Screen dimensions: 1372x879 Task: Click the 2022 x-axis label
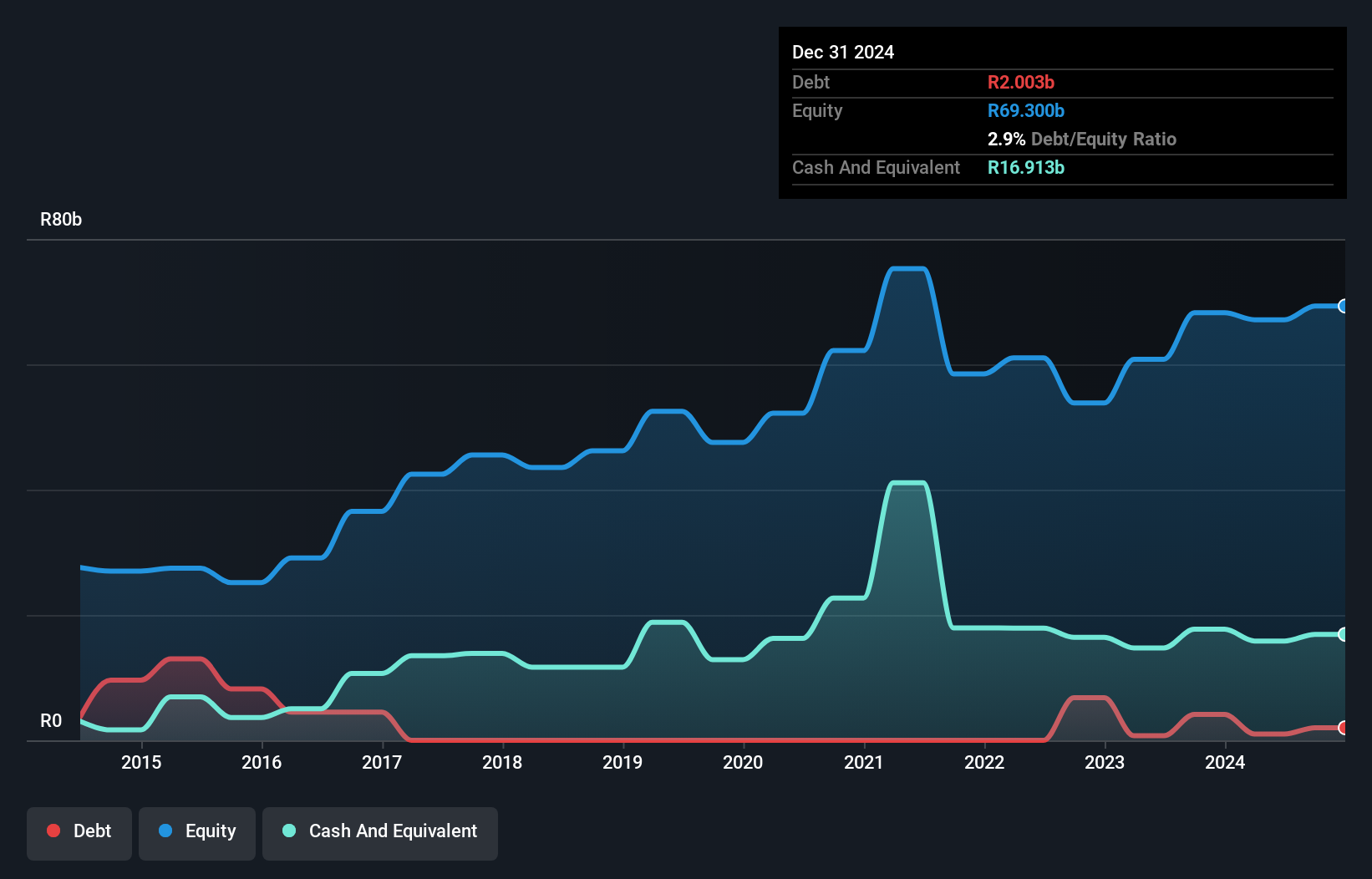[x=984, y=762]
